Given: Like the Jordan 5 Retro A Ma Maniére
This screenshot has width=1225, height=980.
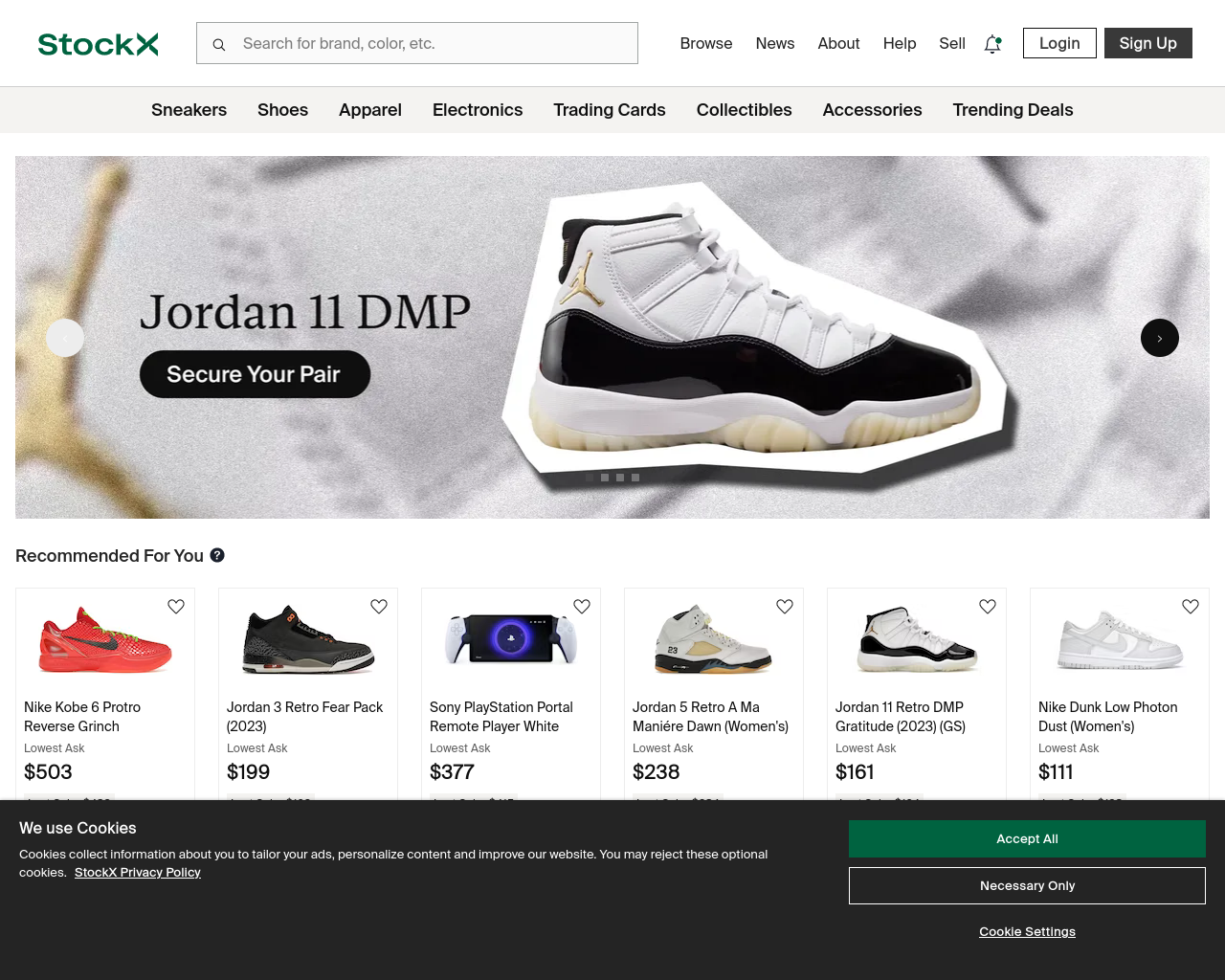Looking at the screenshot, I should pyautogui.click(x=785, y=607).
